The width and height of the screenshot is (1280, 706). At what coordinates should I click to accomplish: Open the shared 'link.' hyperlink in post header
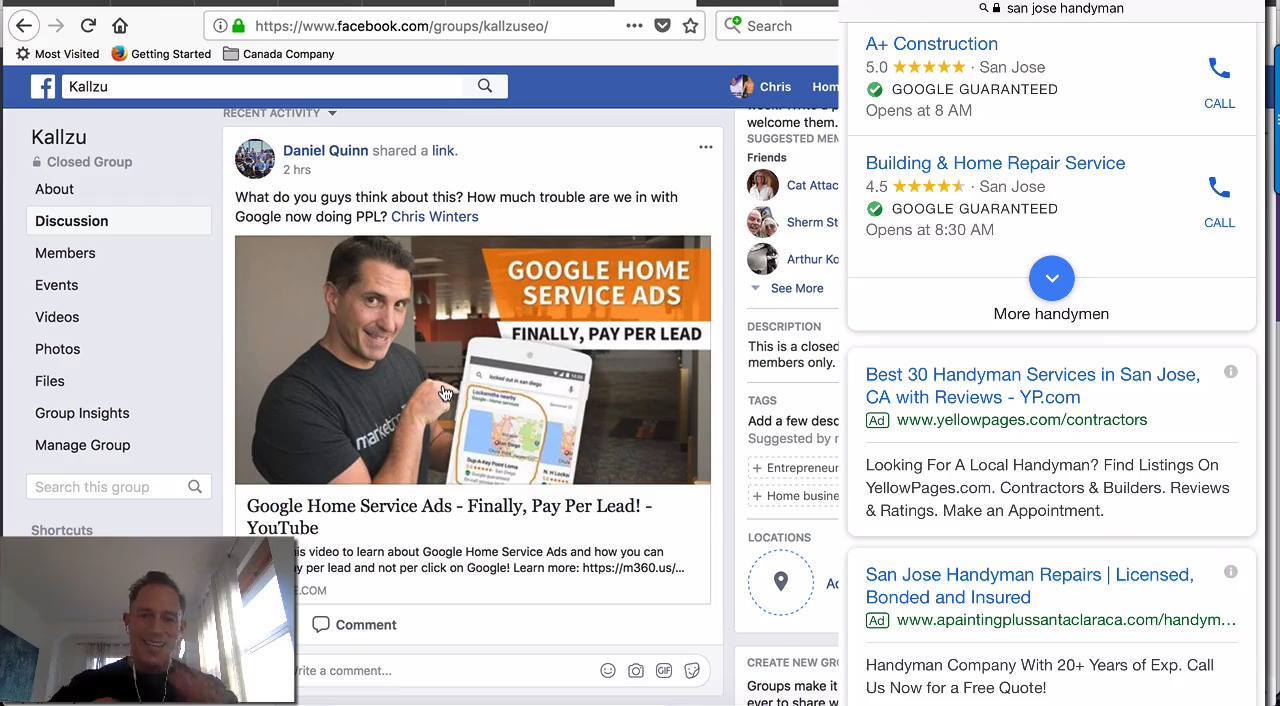[445, 150]
